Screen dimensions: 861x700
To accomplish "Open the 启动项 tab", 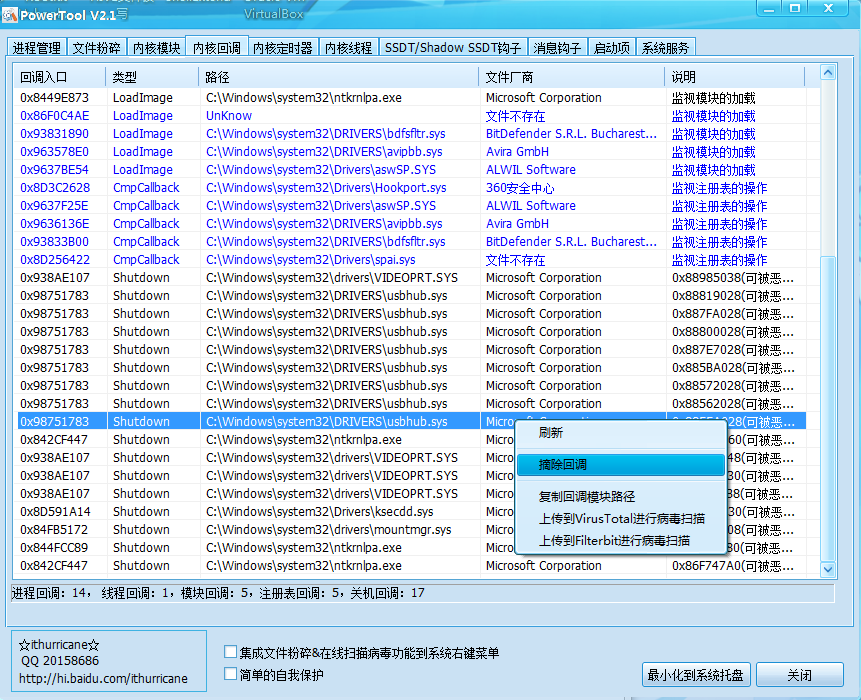I will [612, 48].
